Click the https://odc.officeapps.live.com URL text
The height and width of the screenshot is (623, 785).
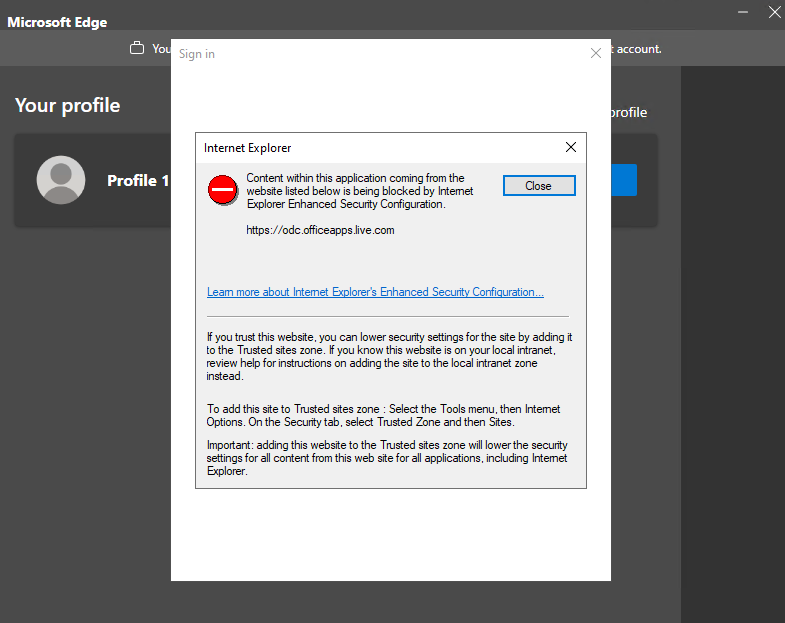(320, 230)
